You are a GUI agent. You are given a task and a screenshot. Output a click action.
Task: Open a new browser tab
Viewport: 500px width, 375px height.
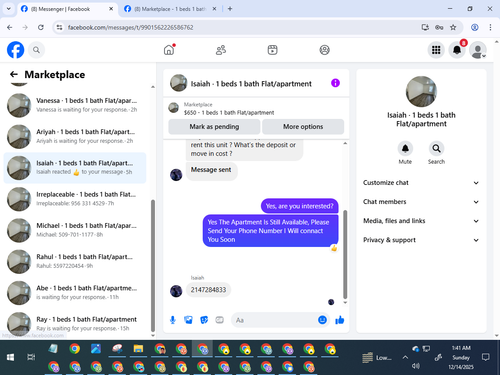pyautogui.click(x=230, y=9)
